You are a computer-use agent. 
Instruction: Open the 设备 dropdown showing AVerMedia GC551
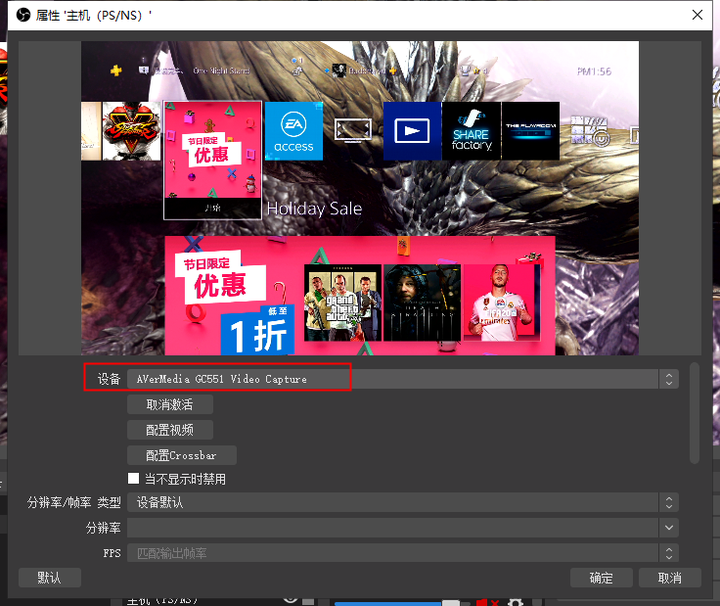(403, 379)
